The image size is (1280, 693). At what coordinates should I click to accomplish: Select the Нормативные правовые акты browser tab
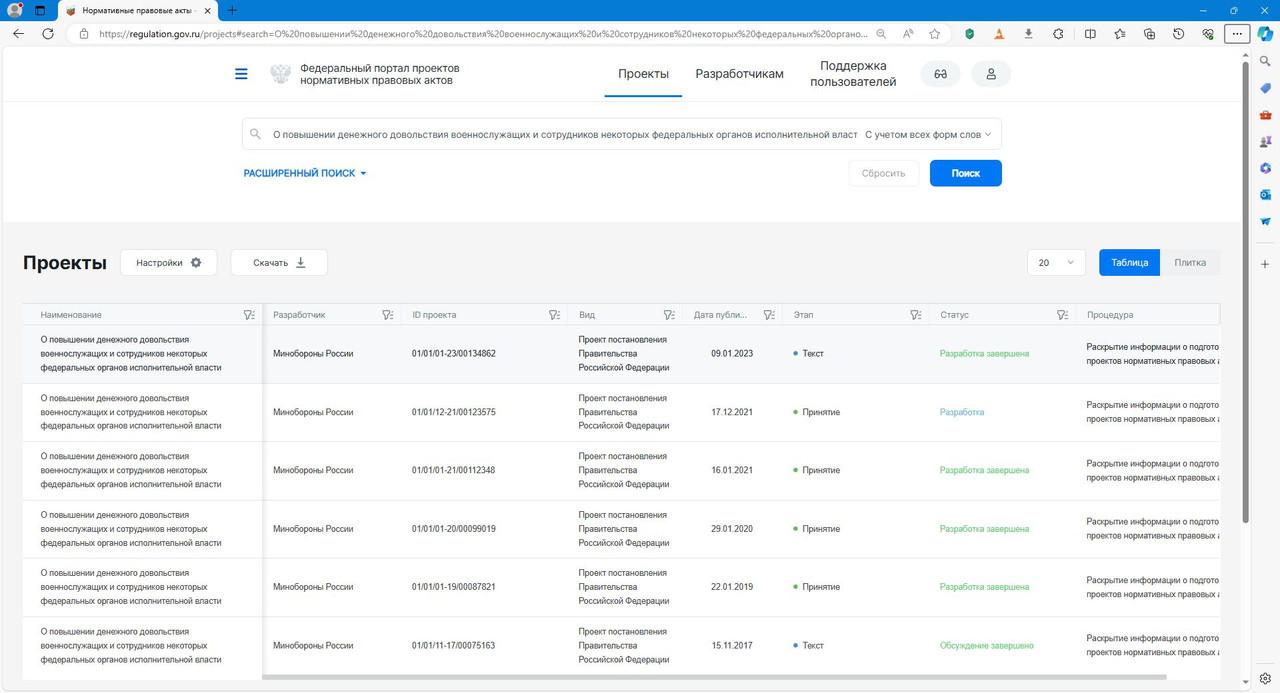tap(137, 10)
